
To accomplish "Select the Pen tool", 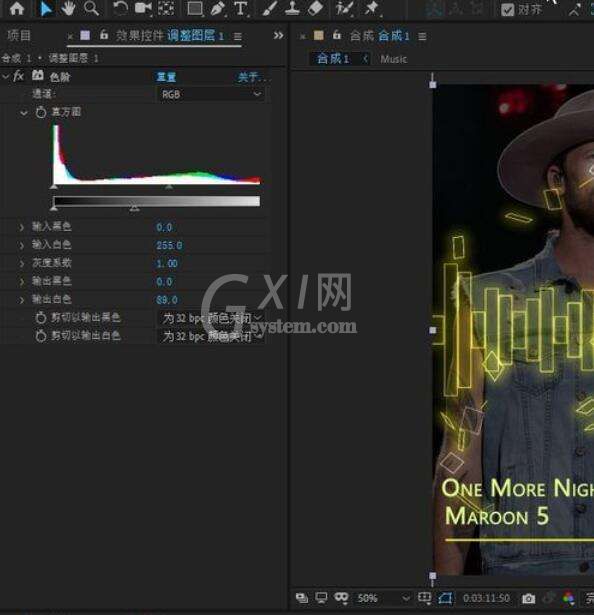I will click(218, 8).
